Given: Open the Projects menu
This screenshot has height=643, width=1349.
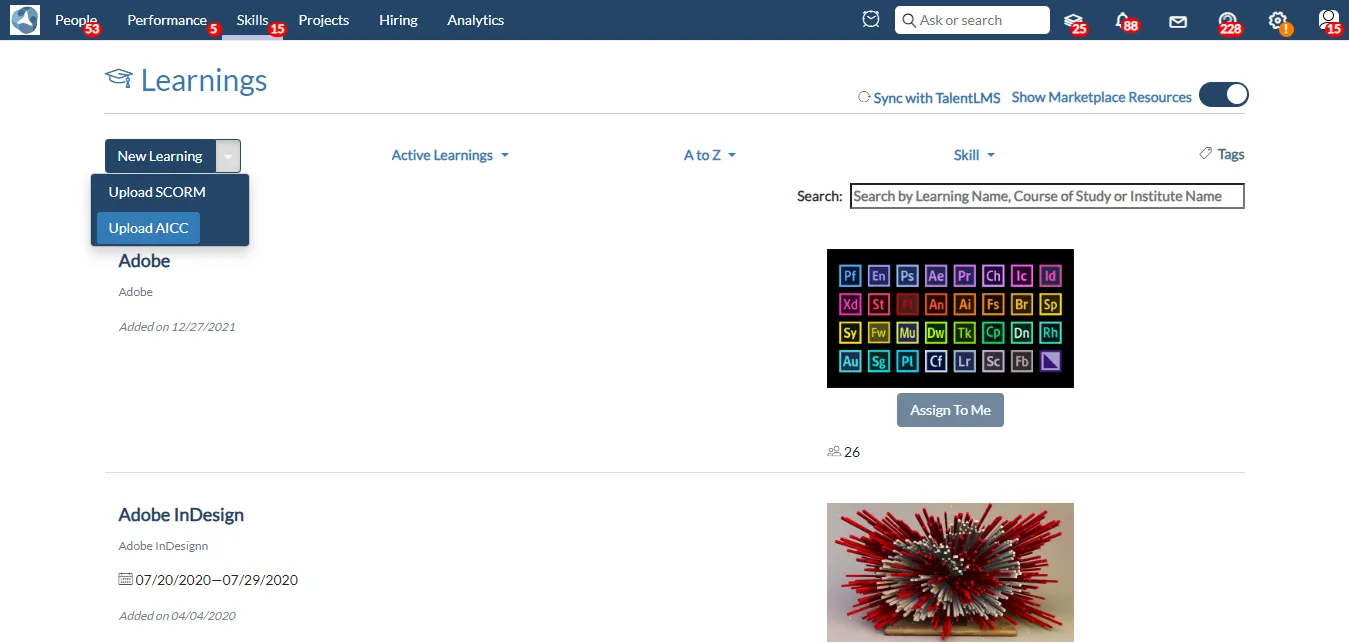Looking at the screenshot, I should [324, 20].
